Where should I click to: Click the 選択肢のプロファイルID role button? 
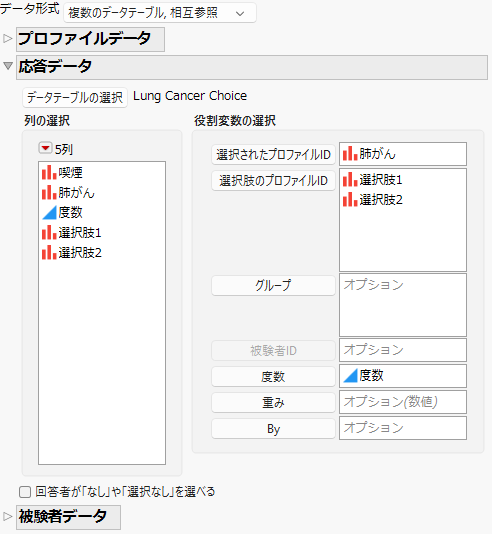coord(273,180)
